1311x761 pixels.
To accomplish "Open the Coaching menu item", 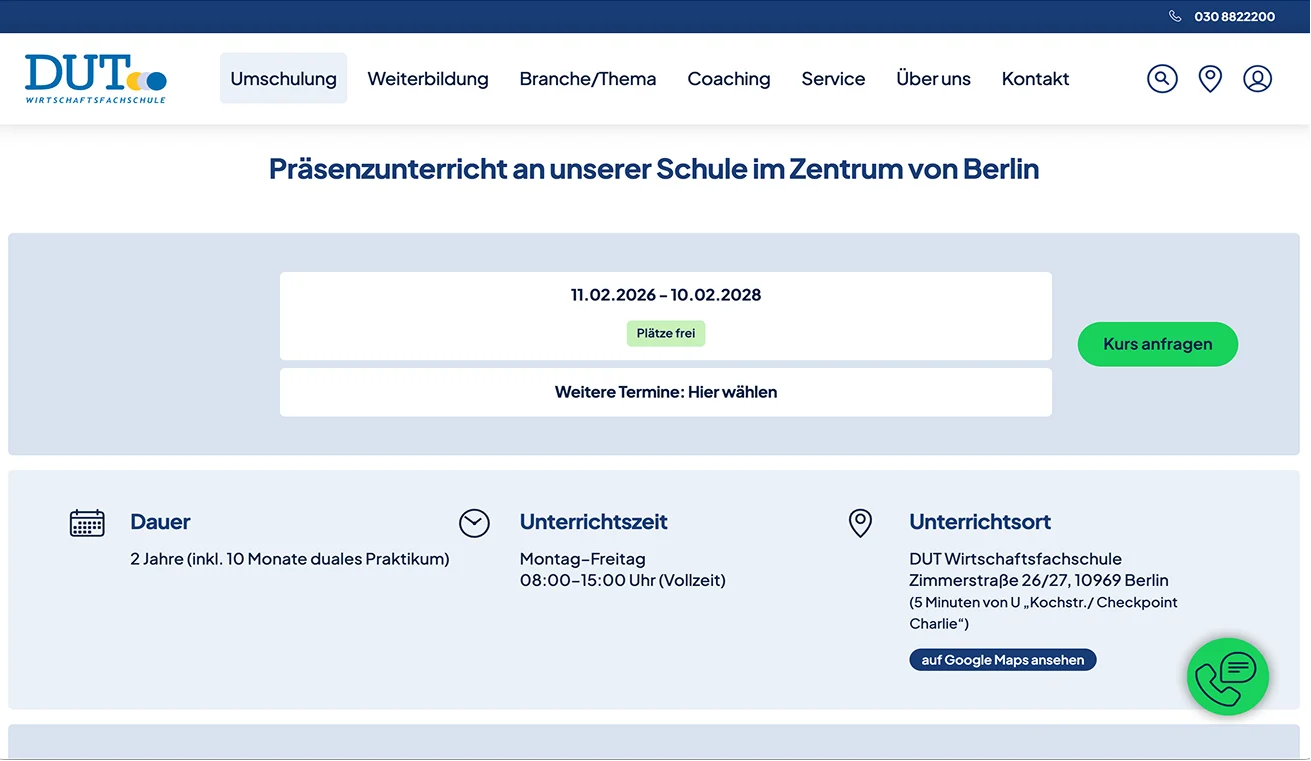I will [729, 78].
